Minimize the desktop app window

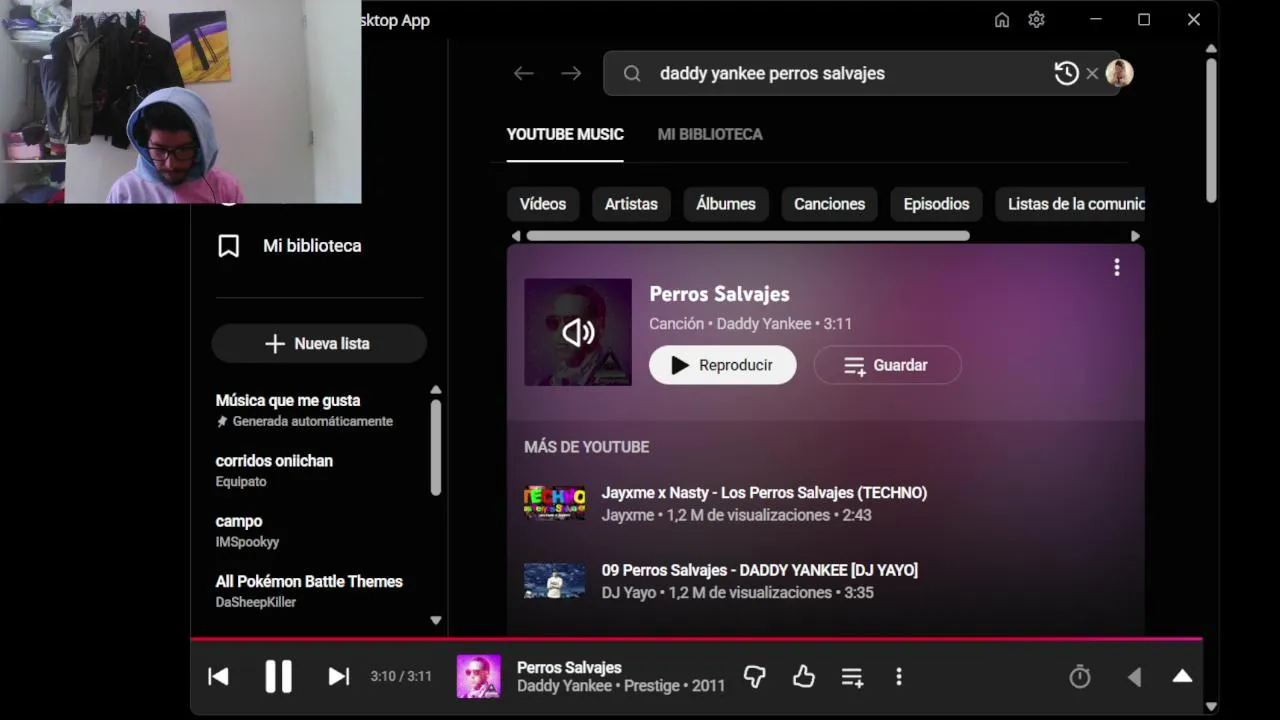click(x=1096, y=20)
